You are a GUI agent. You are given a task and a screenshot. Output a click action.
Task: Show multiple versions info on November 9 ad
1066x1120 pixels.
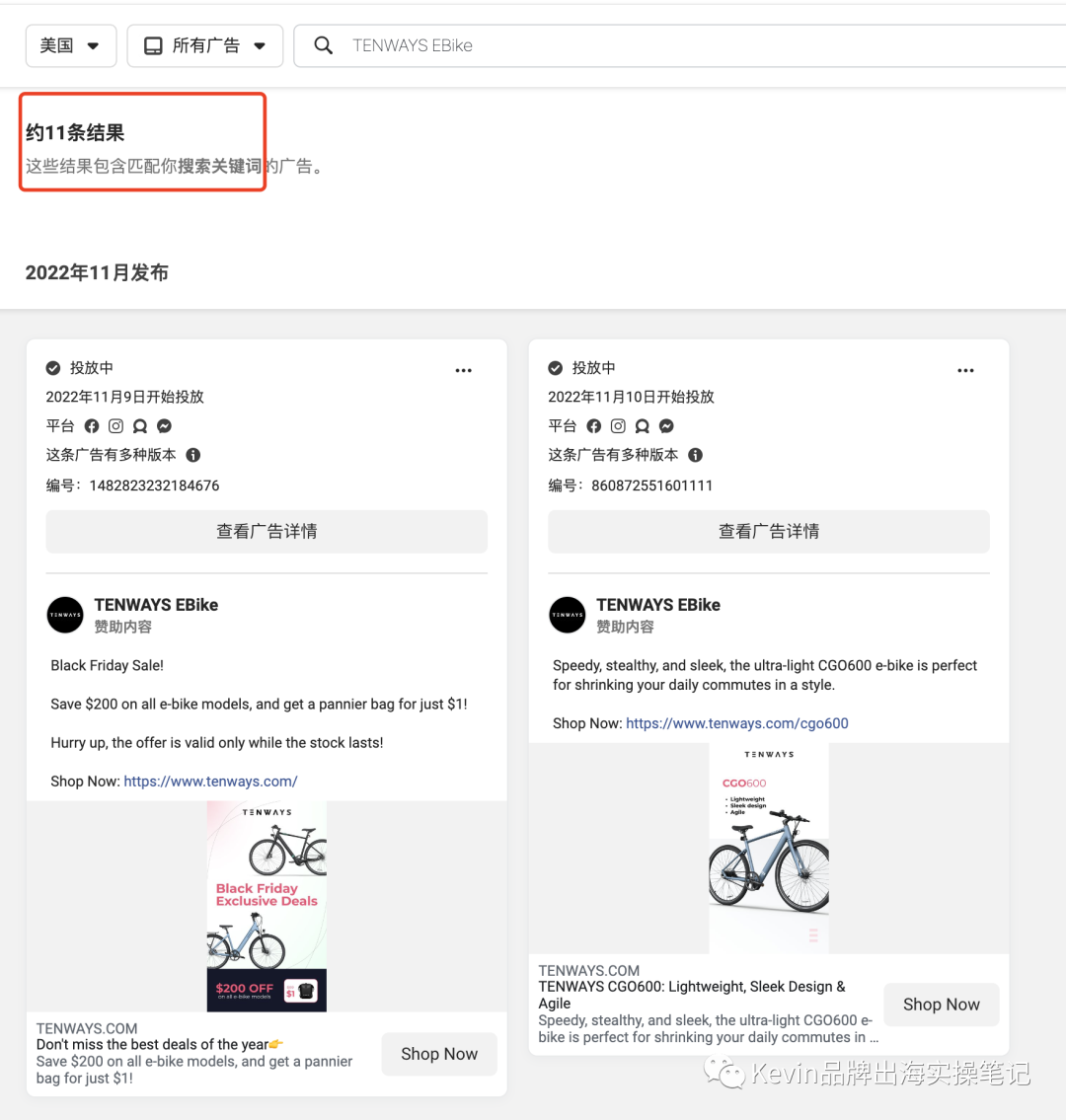pos(192,455)
